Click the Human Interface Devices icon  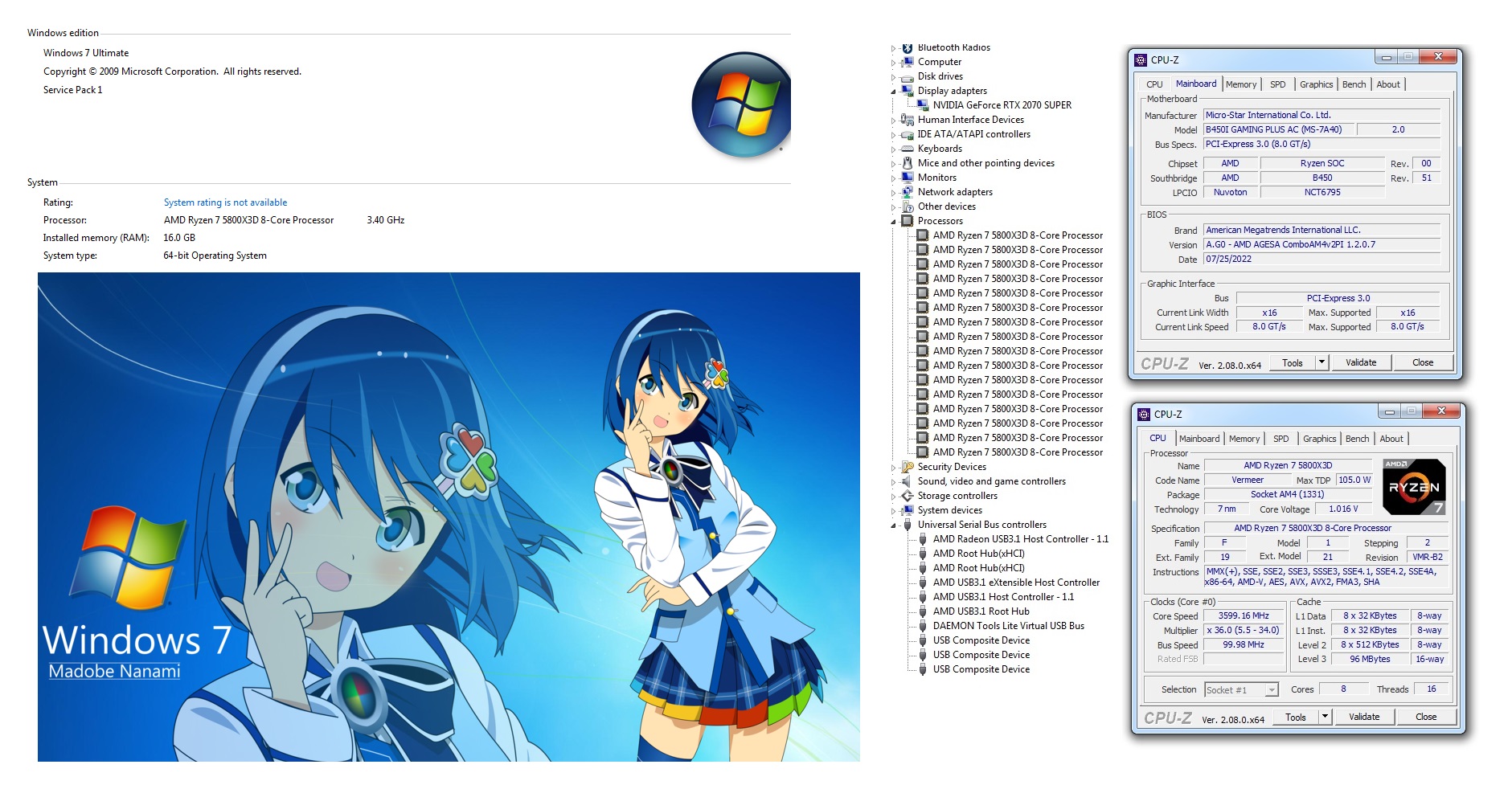pos(908,120)
